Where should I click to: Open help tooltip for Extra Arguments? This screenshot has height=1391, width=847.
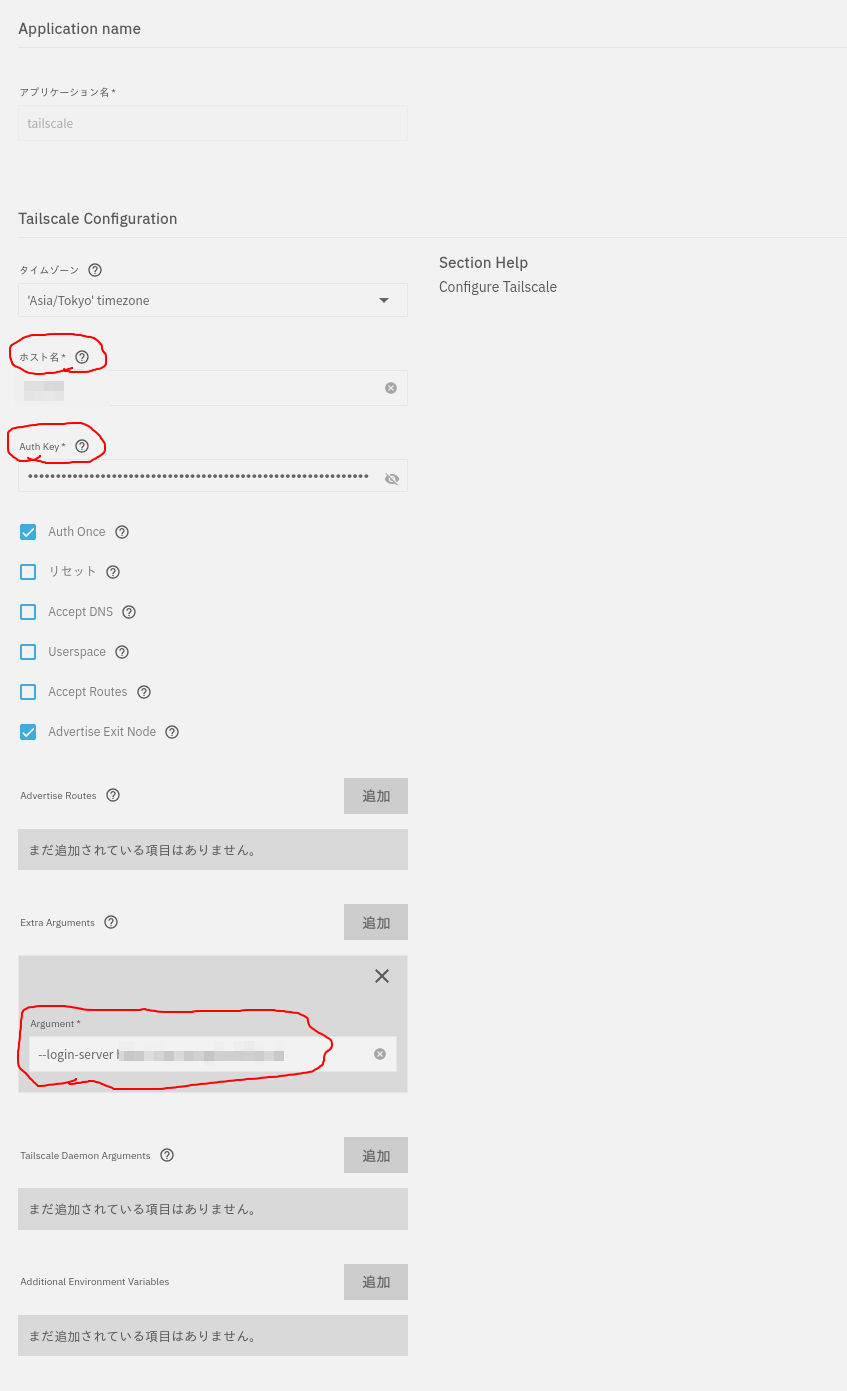coord(111,922)
